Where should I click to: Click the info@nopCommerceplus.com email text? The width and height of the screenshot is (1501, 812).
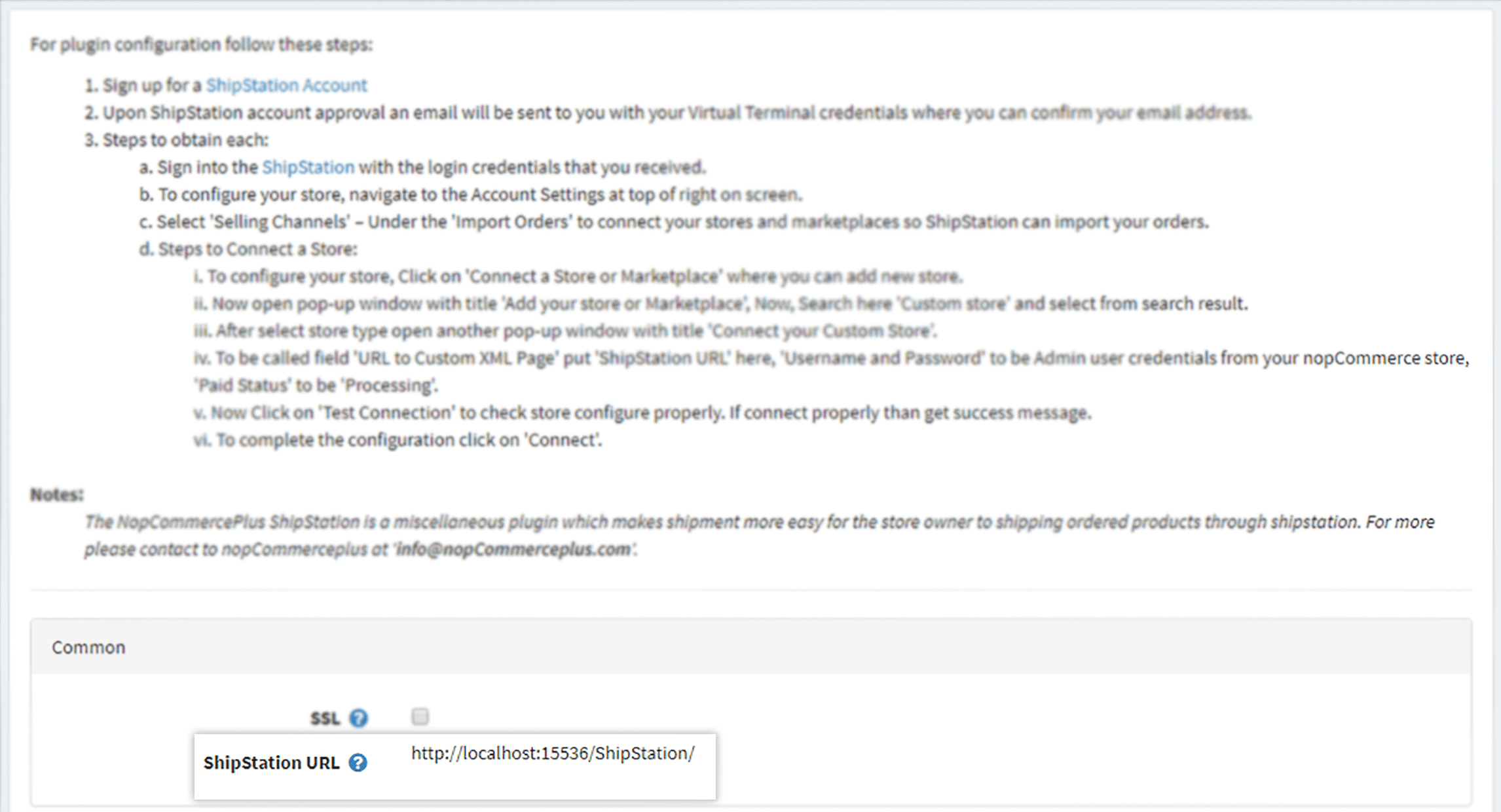pos(513,549)
